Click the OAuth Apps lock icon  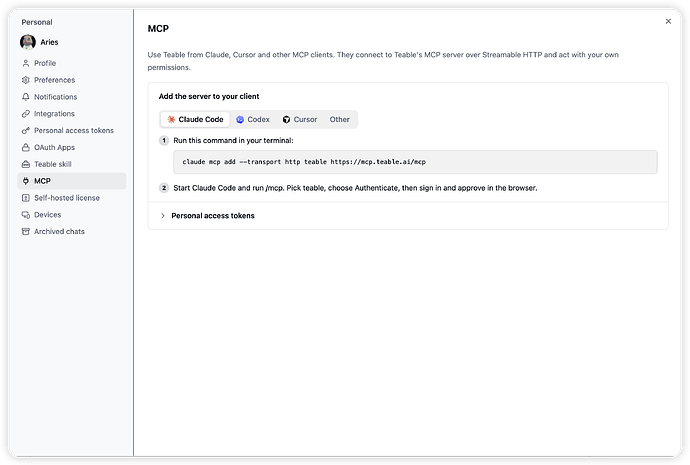pyautogui.click(x=26, y=147)
